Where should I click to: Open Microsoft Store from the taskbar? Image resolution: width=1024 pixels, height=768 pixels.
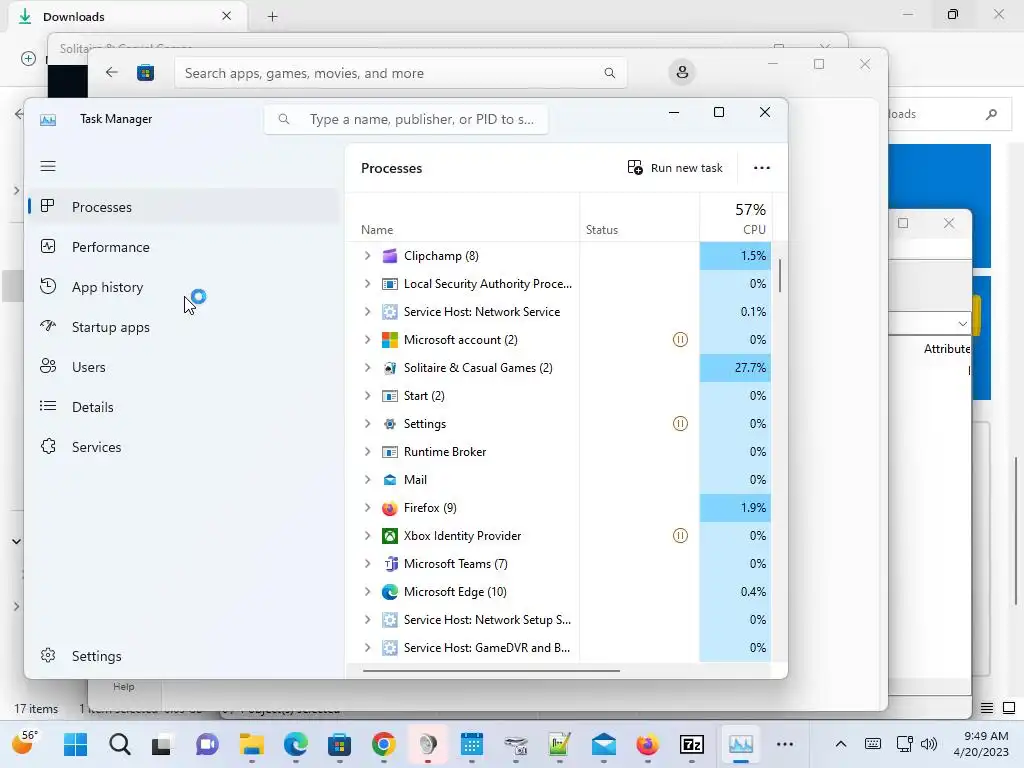339,744
